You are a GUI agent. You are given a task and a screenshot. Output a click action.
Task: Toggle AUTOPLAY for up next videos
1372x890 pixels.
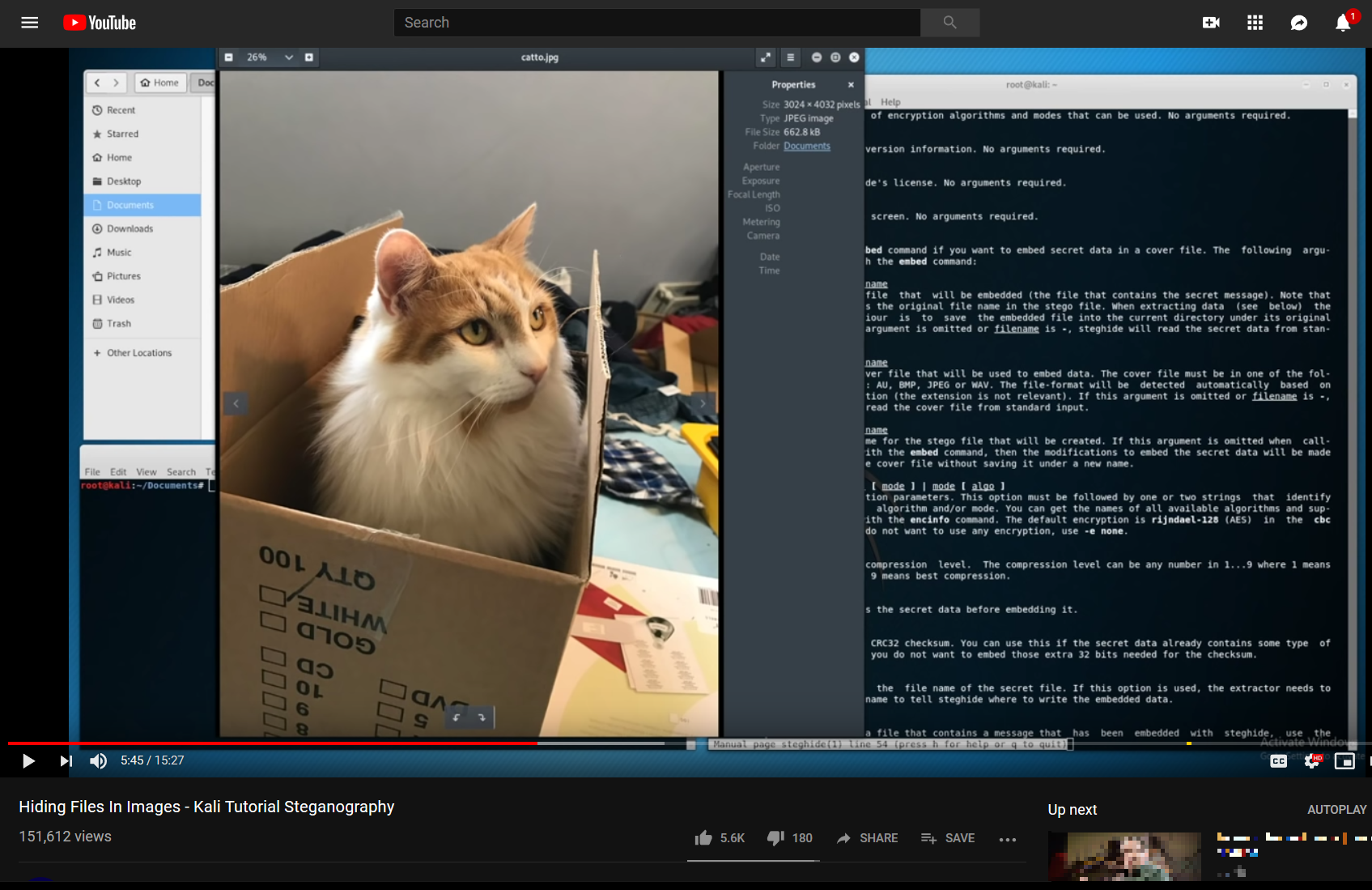(x=1336, y=810)
